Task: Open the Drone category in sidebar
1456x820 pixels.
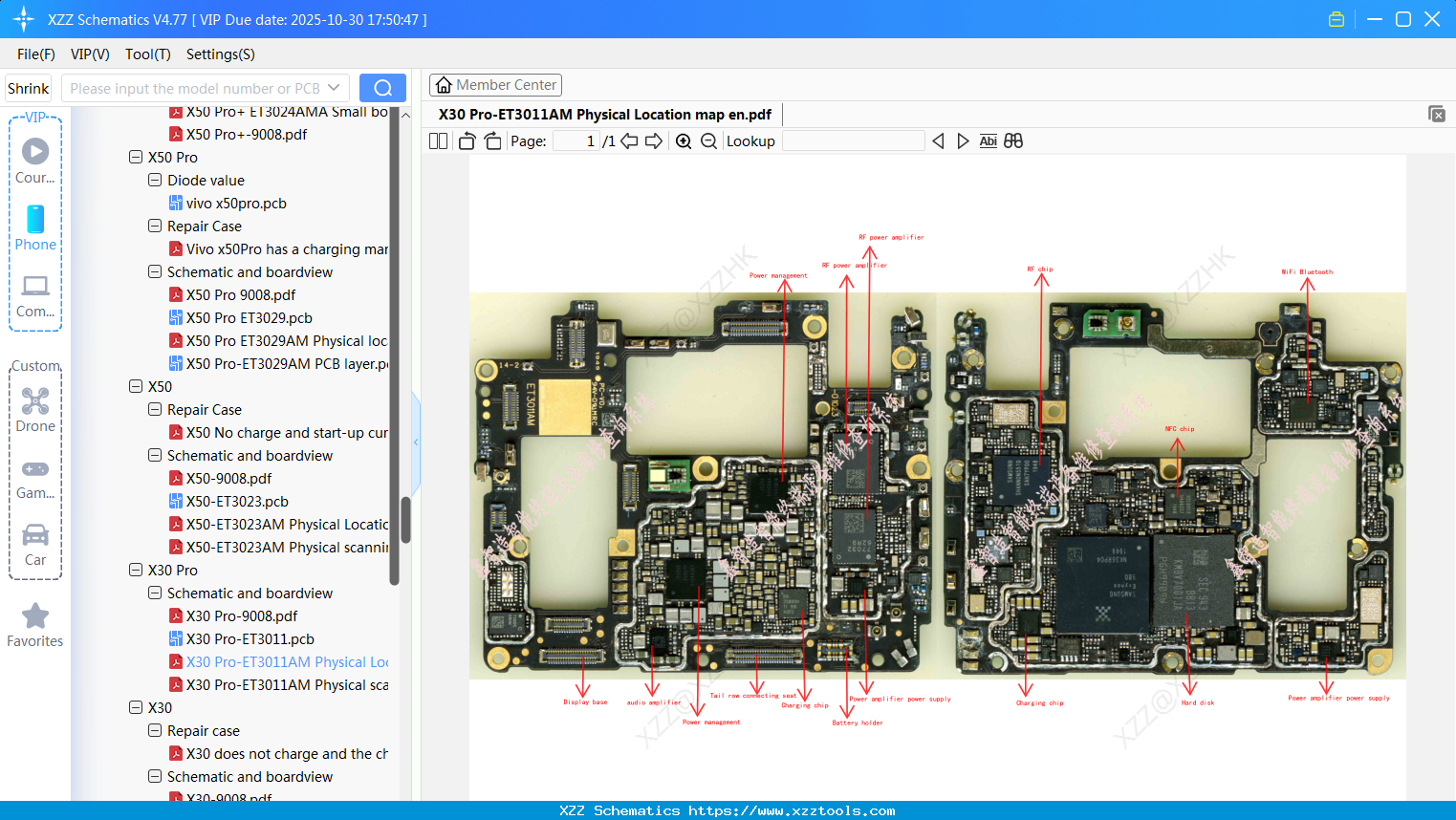Action: click(x=35, y=410)
